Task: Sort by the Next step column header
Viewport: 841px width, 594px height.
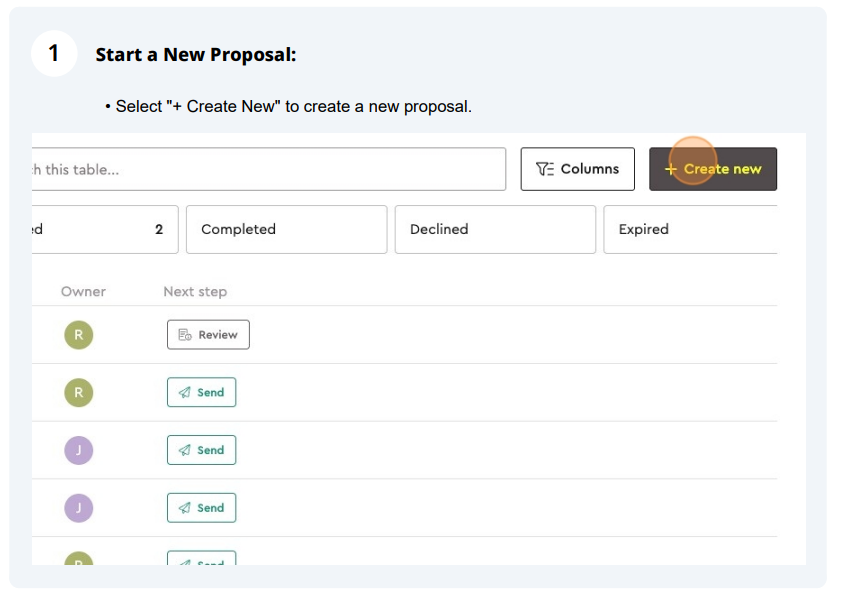Action: (x=195, y=291)
